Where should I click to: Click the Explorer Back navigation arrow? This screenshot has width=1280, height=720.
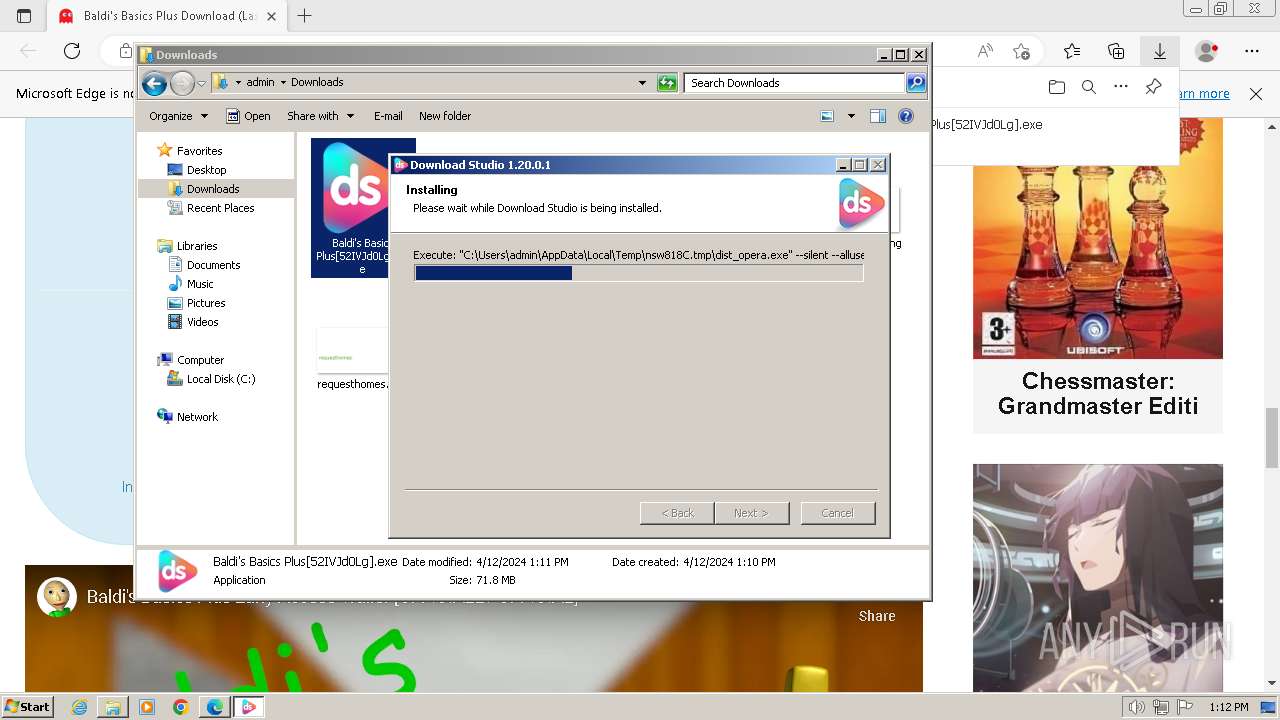[154, 83]
